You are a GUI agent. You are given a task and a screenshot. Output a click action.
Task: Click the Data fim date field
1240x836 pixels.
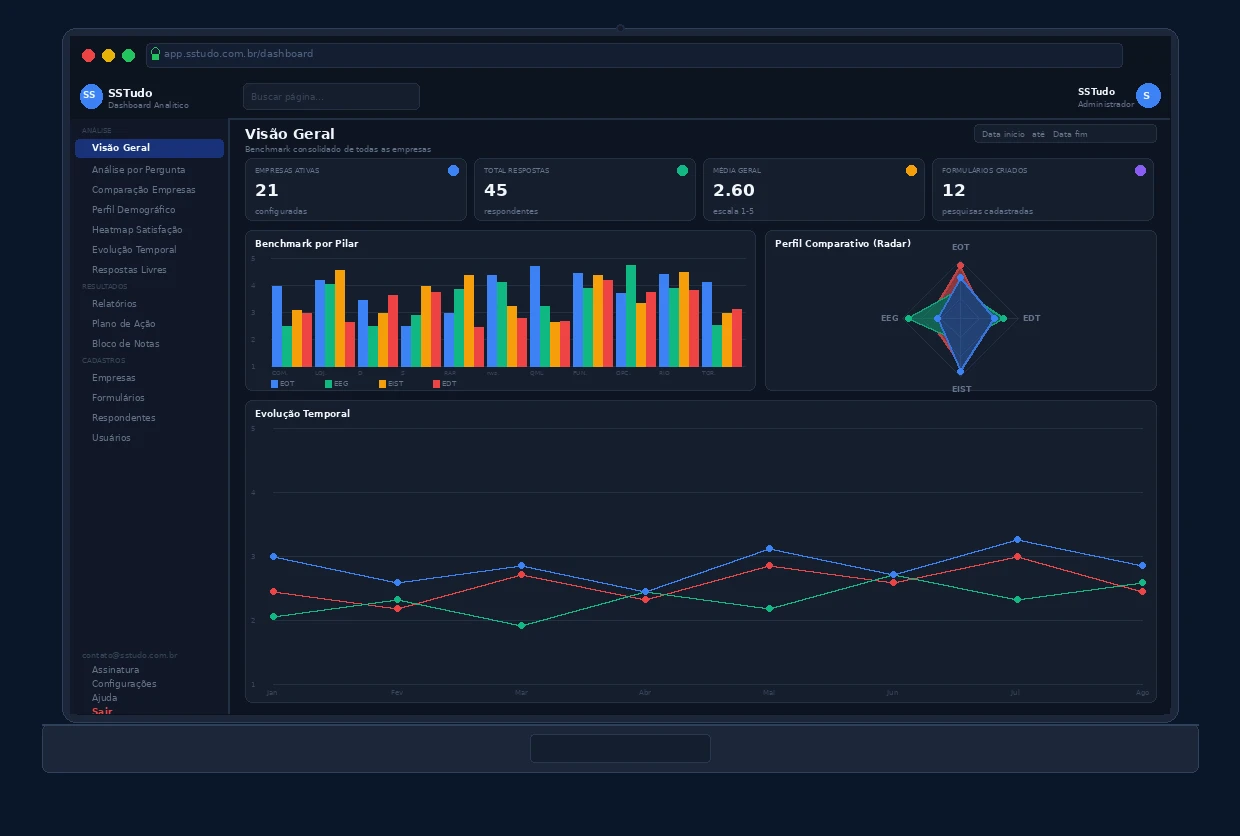[1070, 134]
